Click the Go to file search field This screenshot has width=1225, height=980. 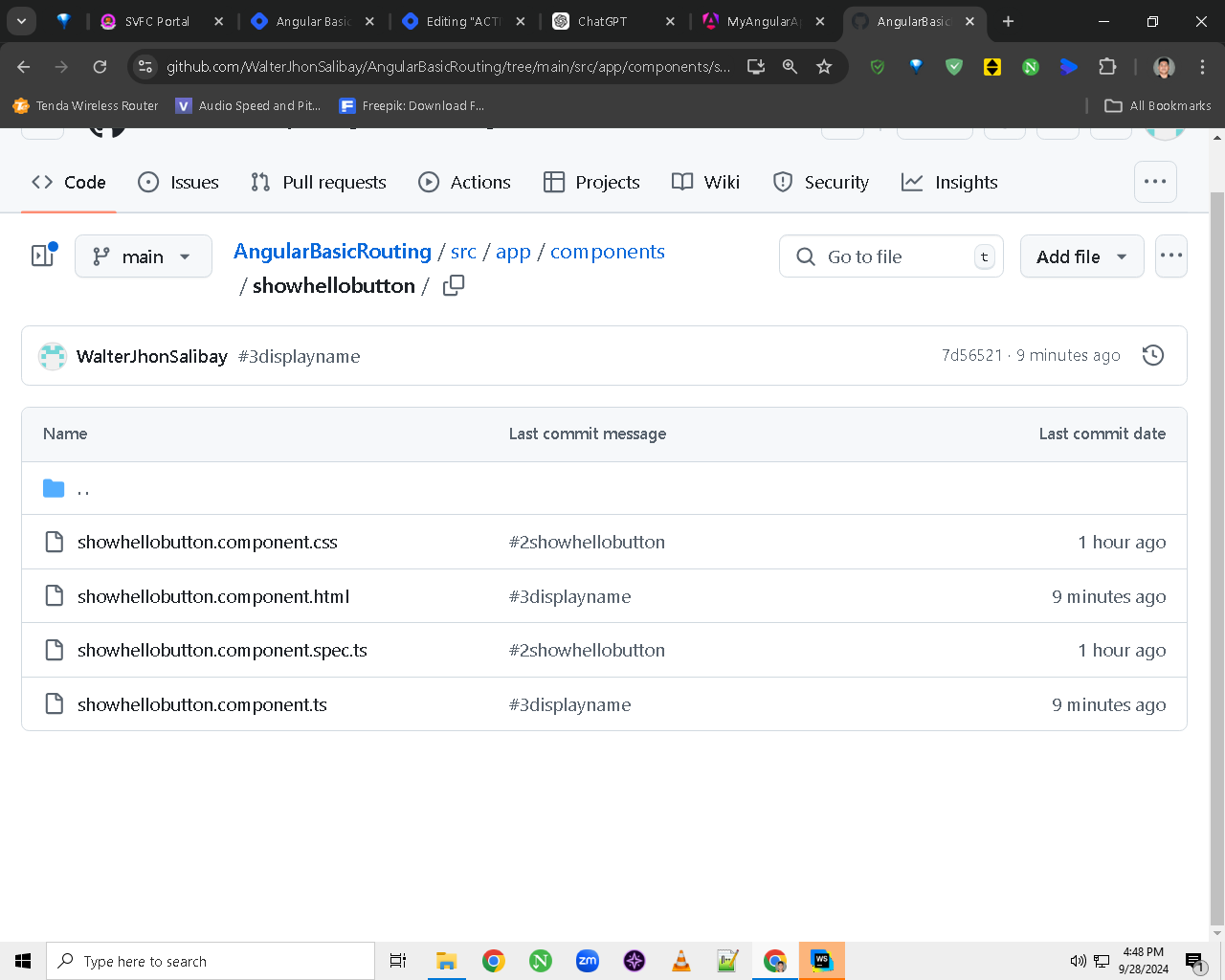tap(891, 256)
